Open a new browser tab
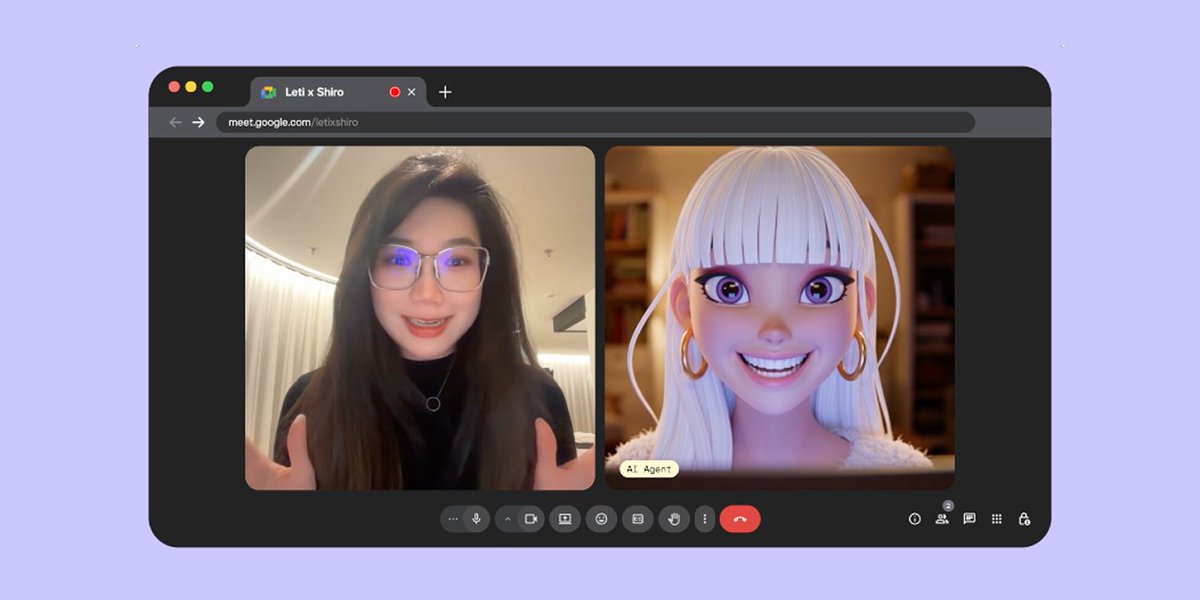Screen dimensions: 1200x600 [x=445, y=92]
